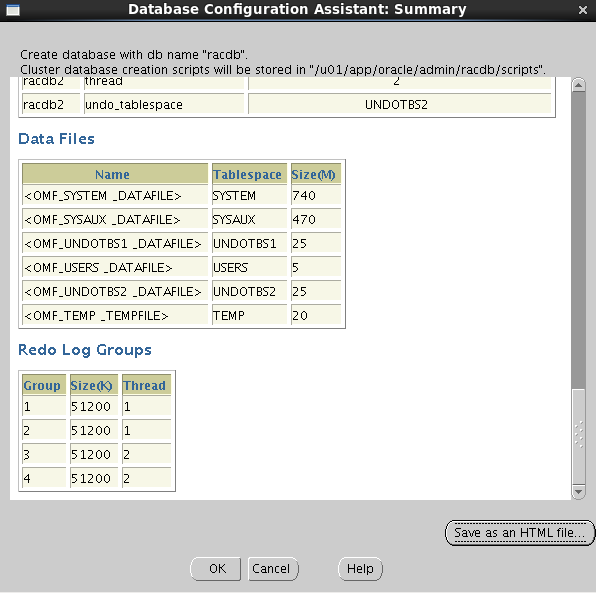Click the window menu icon in title bar
This screenshot has height=593, width=596.
pos(13,10)
